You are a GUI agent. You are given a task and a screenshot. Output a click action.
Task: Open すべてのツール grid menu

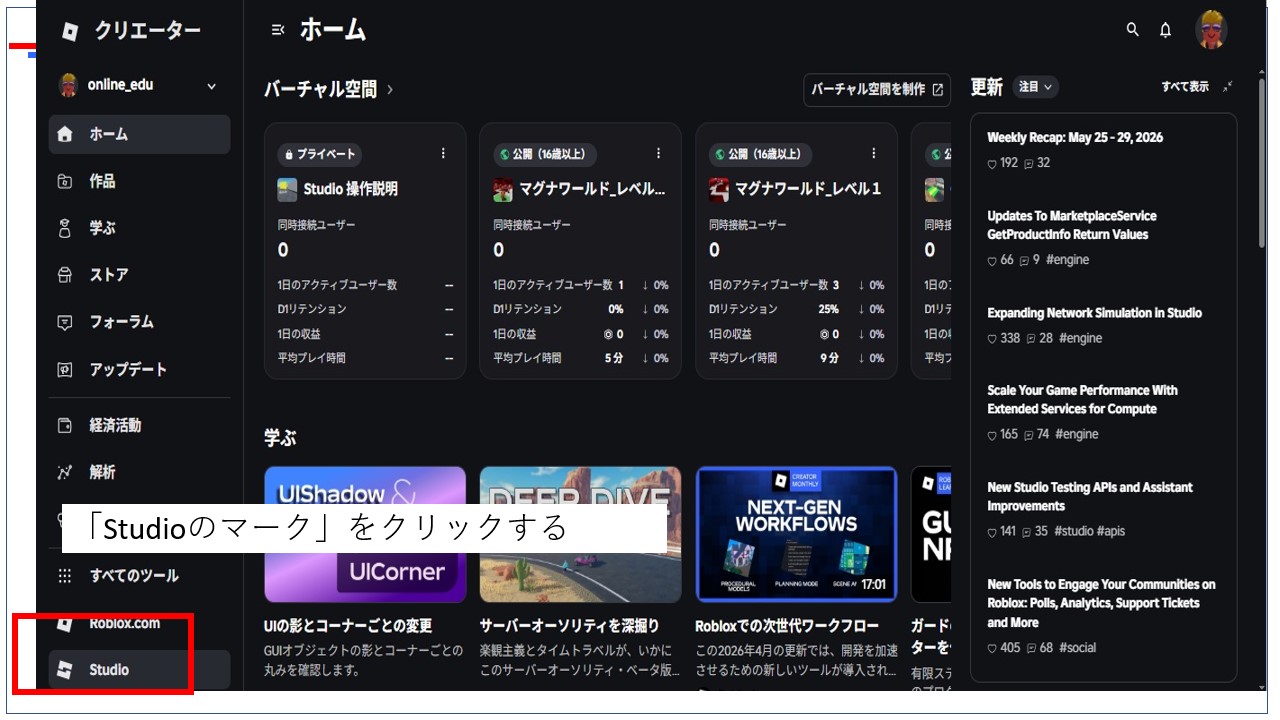coord(139,576)
